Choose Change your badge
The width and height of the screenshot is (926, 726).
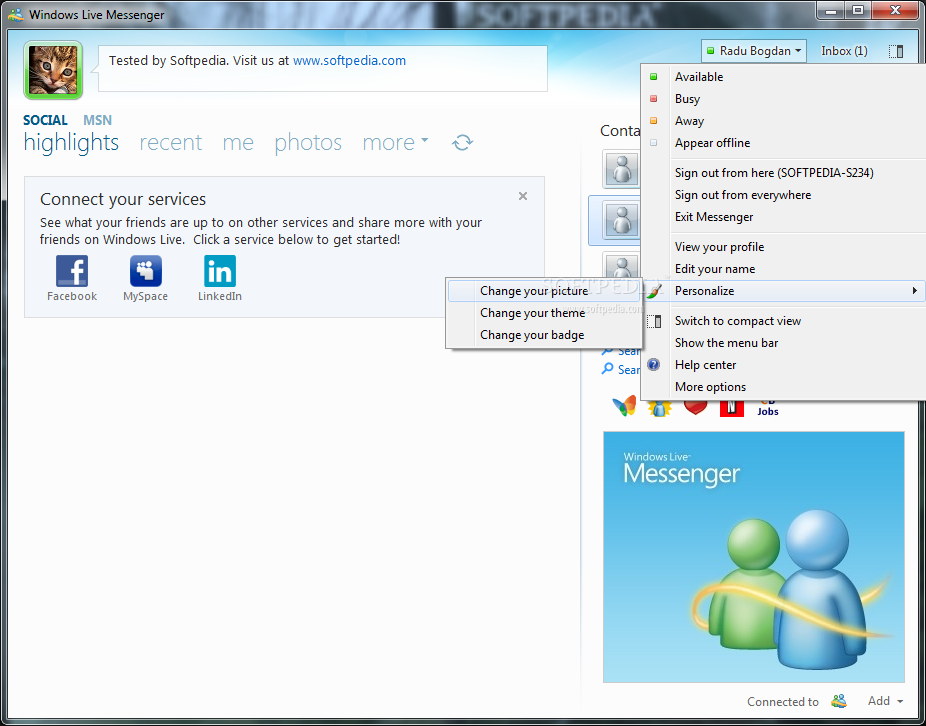point(544,334)
